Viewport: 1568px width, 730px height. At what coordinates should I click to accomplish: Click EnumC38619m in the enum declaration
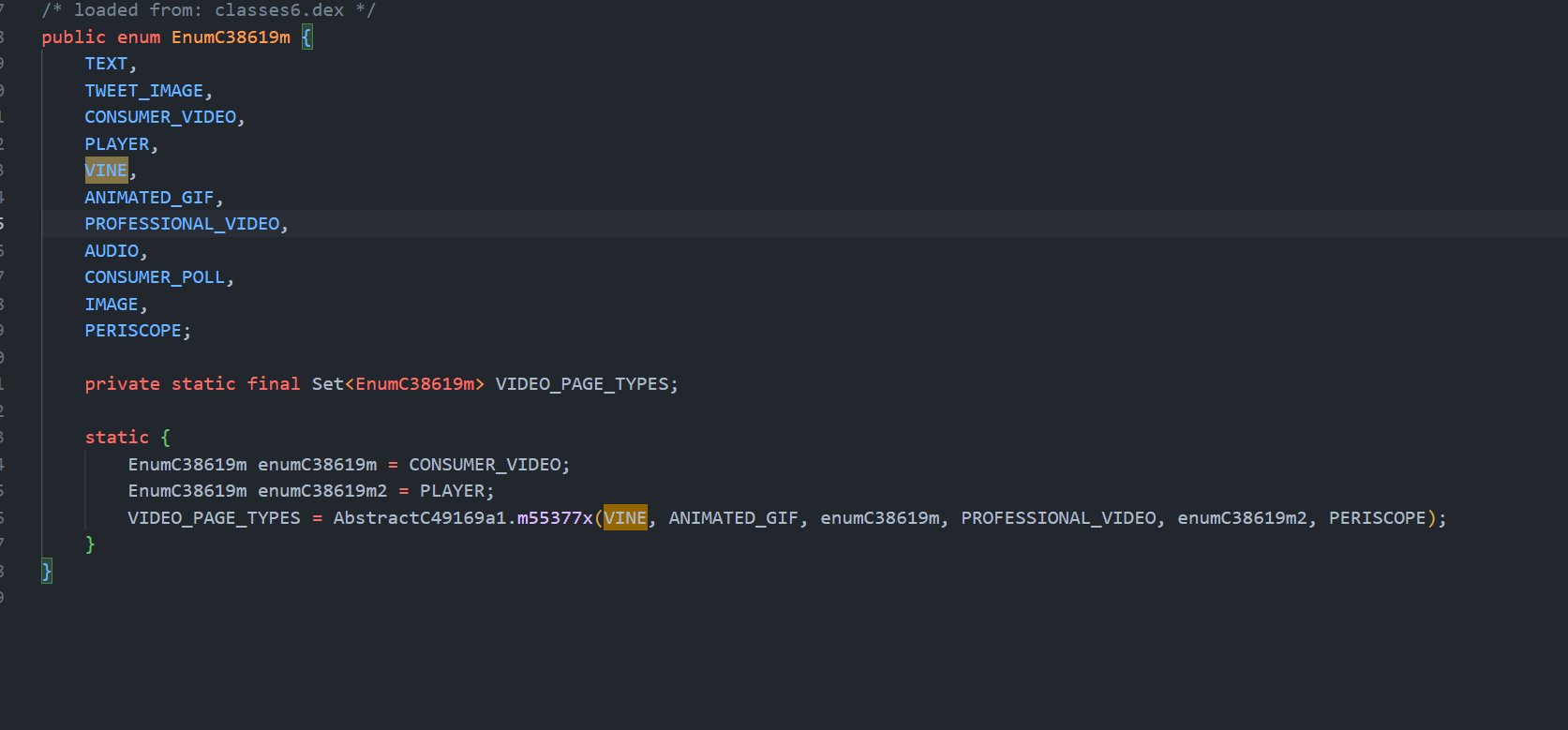pyautogui.click(x=231, y=37)
